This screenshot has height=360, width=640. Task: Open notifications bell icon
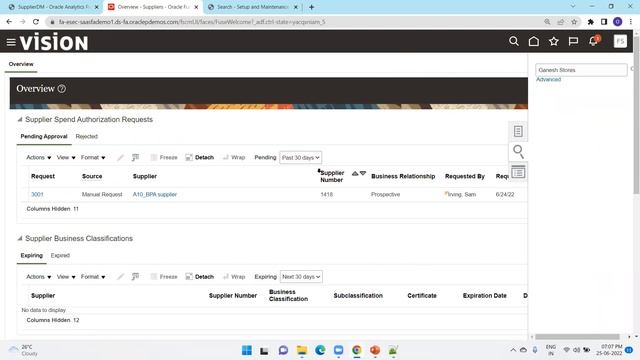click(x=594, y=41)
